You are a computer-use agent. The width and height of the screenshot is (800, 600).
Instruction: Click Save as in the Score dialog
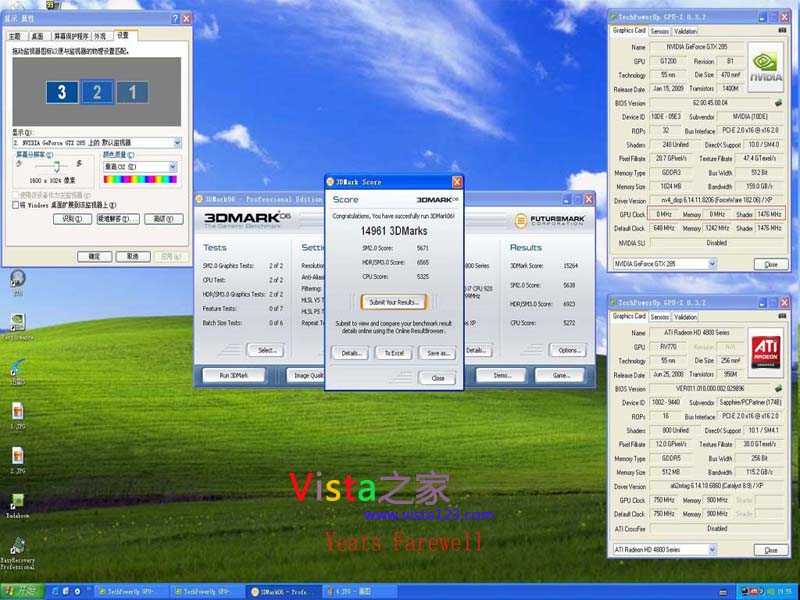coord(437,353)
